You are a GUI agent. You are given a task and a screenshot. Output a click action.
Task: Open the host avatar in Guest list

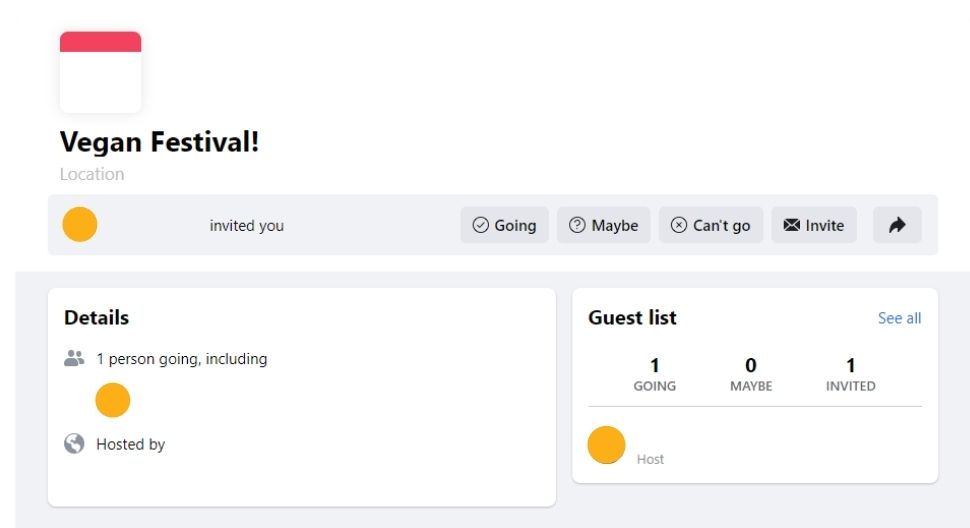click(x=606, y=445)
